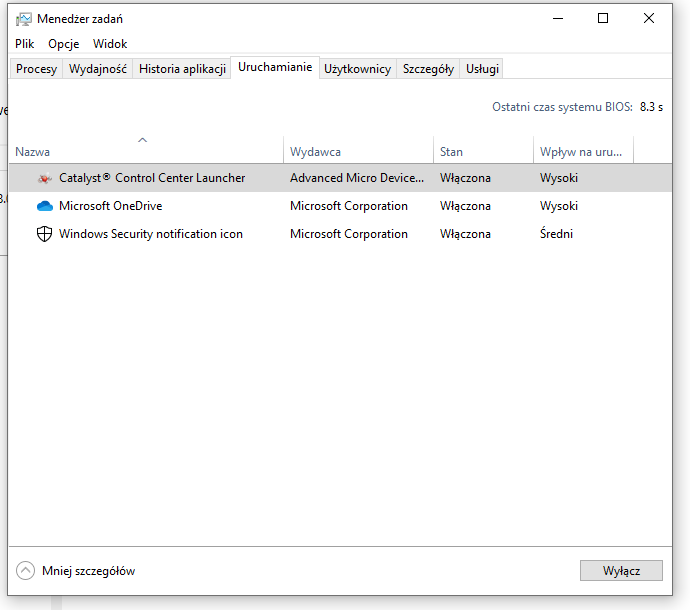The height and width of the screenshot is (610, 690).
Task: Click the Wyłącz button
Action: point(621,571)
